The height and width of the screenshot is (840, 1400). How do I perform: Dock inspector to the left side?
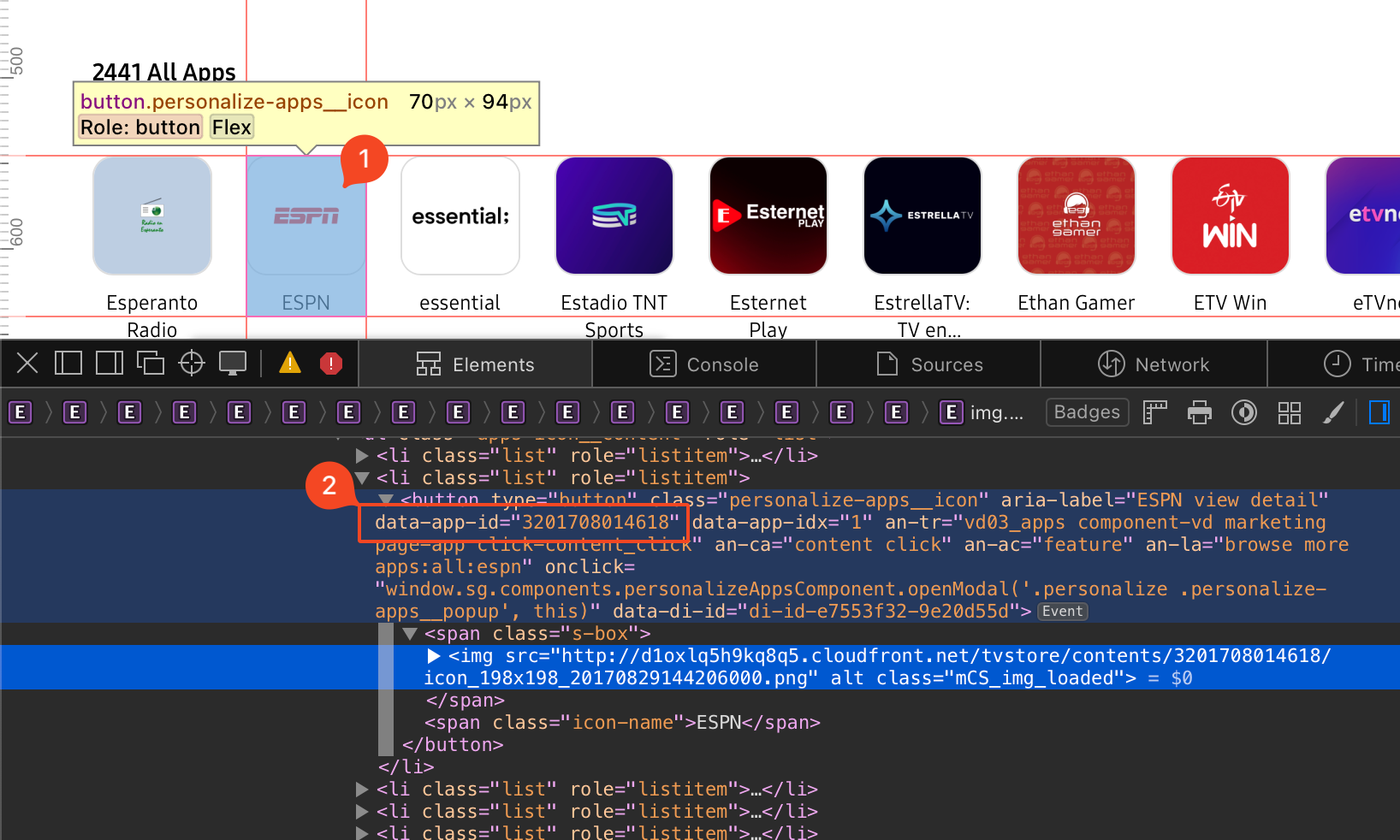coord(68,364)
